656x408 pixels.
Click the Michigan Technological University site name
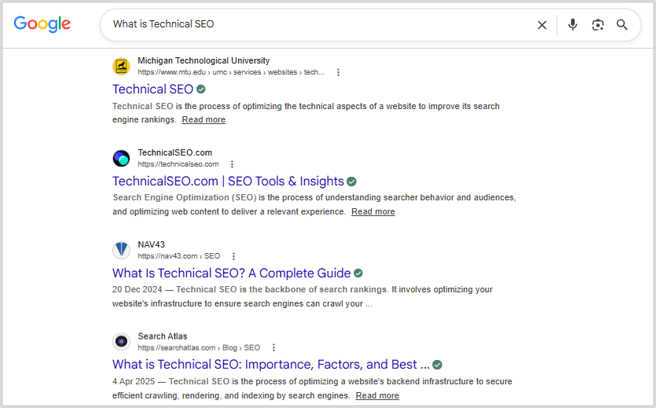(204, 61)
